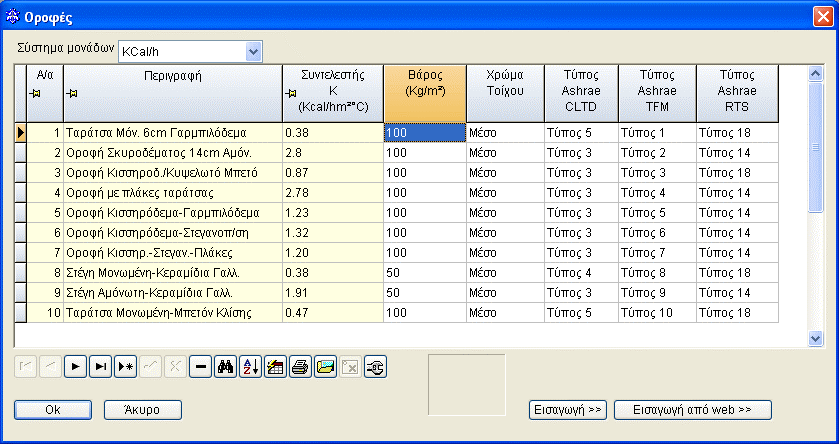Click the row selector for row 5
The image size is (839, 444).
pyautogui.click(x=20, y=213)
